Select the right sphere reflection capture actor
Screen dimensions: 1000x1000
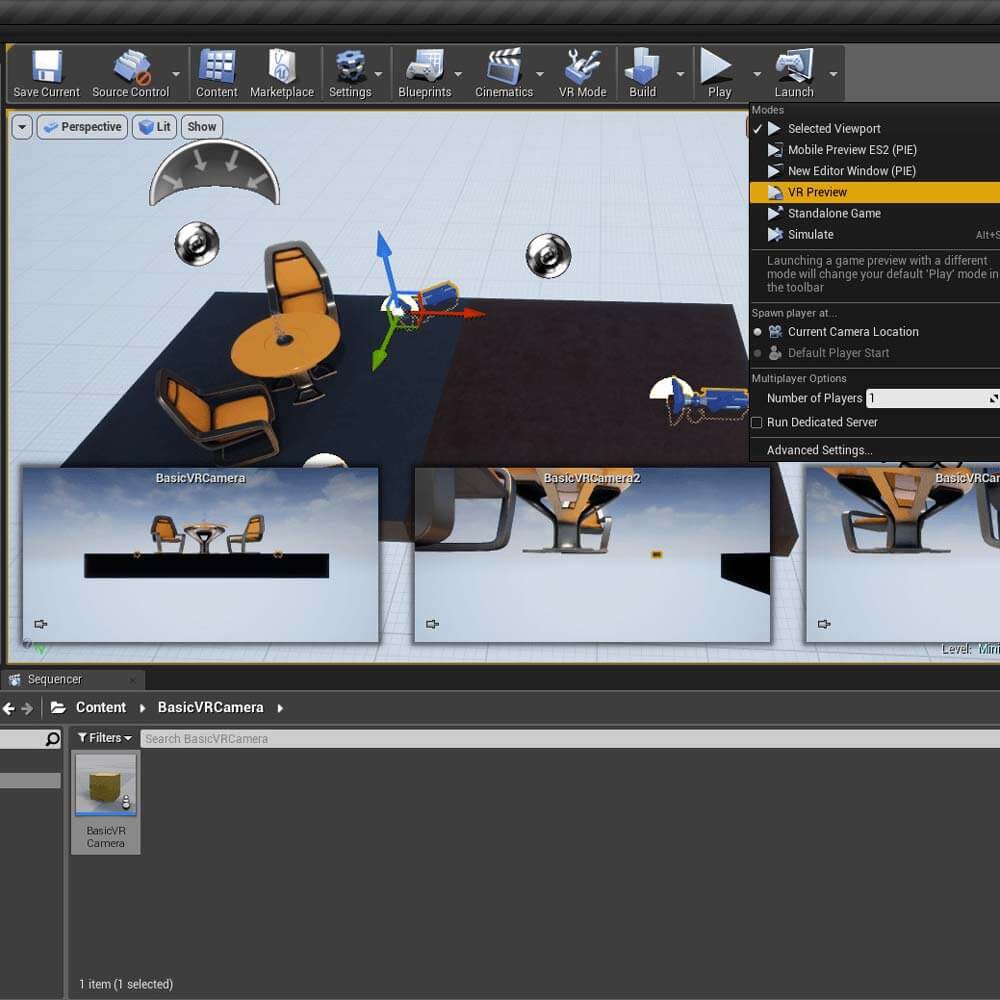coord(548,255)
